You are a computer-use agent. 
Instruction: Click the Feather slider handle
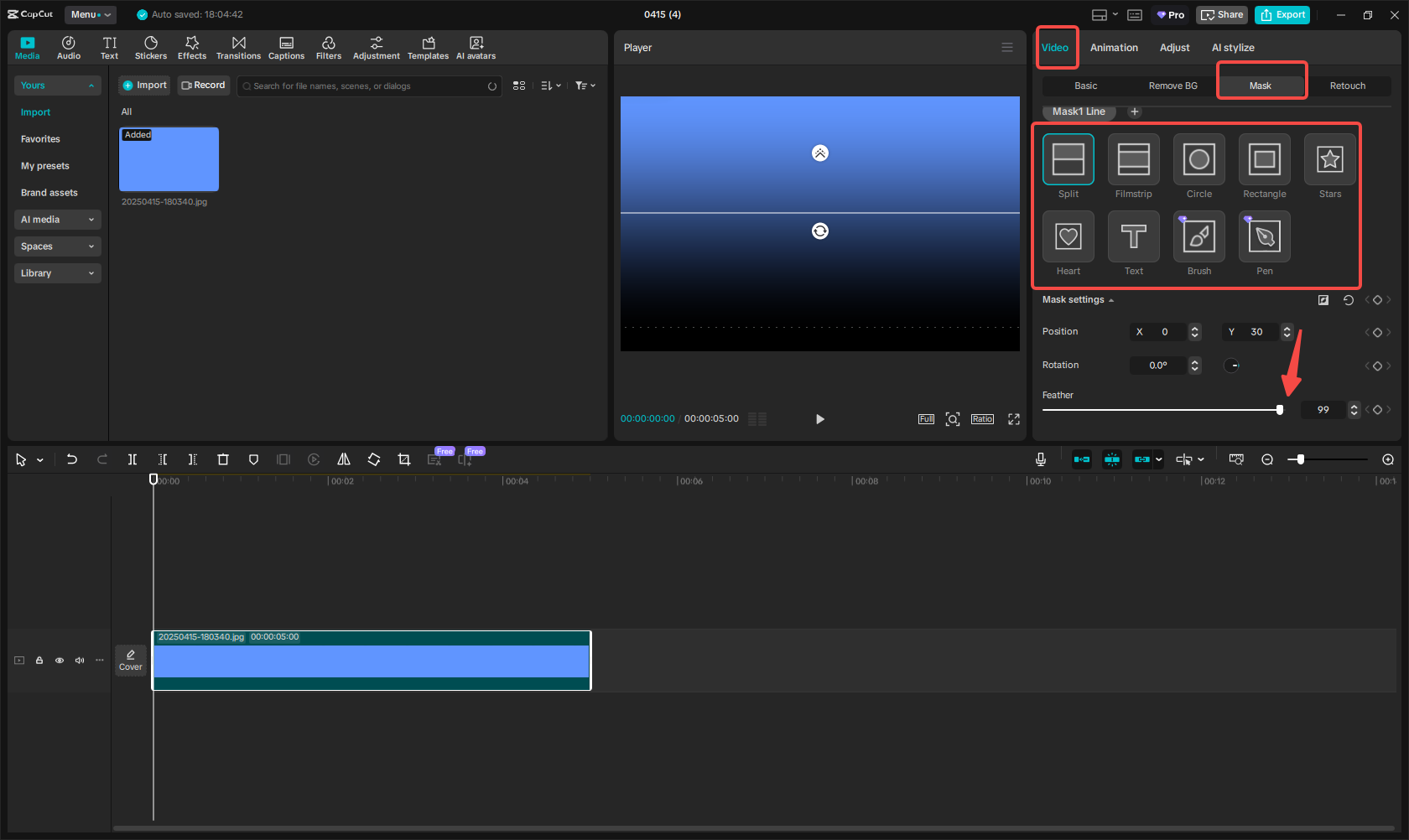[x=1279, y=410]
